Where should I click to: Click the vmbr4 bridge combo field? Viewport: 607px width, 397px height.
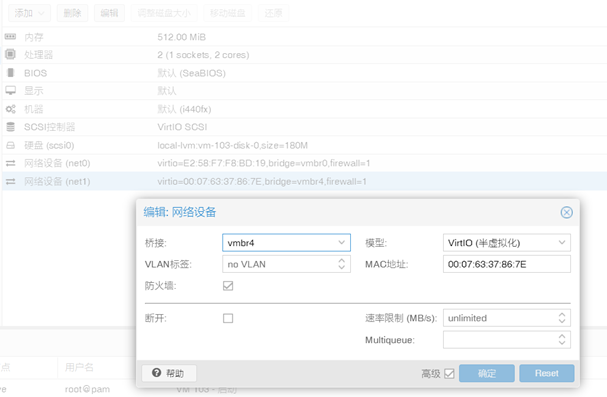coord(286,243)
